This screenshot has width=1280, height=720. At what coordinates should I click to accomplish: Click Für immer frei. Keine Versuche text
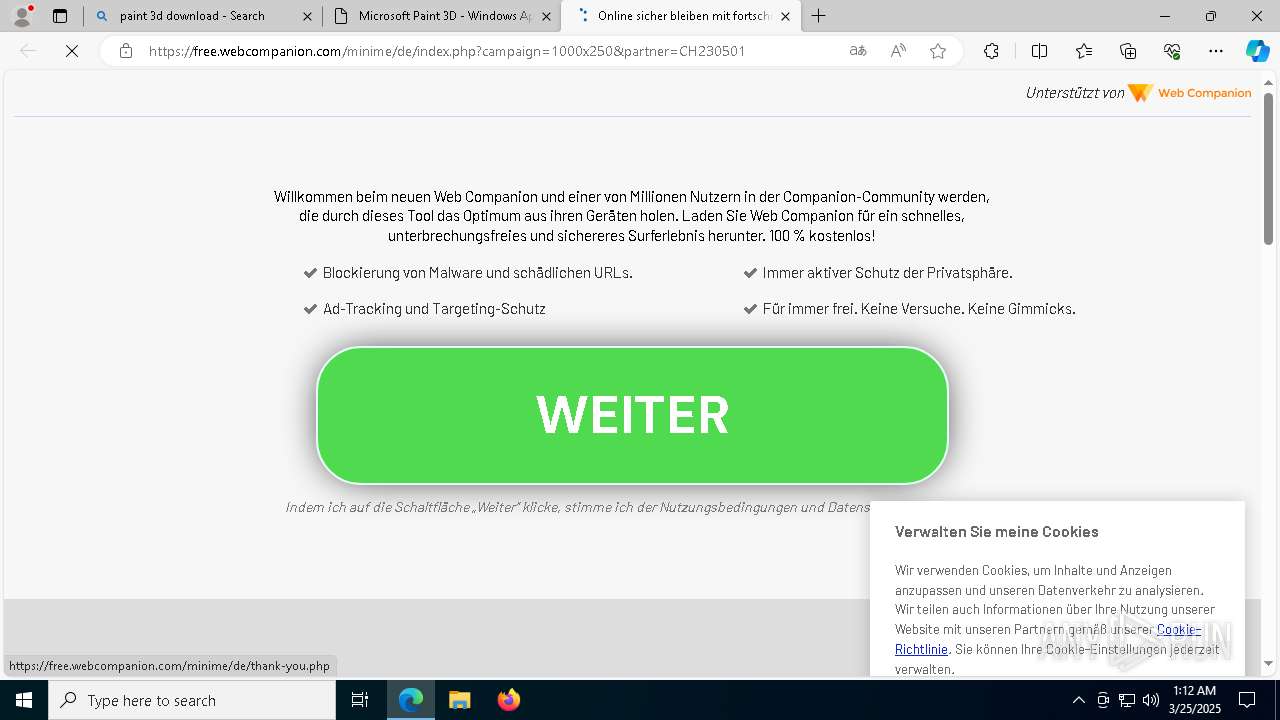(919, 309)
